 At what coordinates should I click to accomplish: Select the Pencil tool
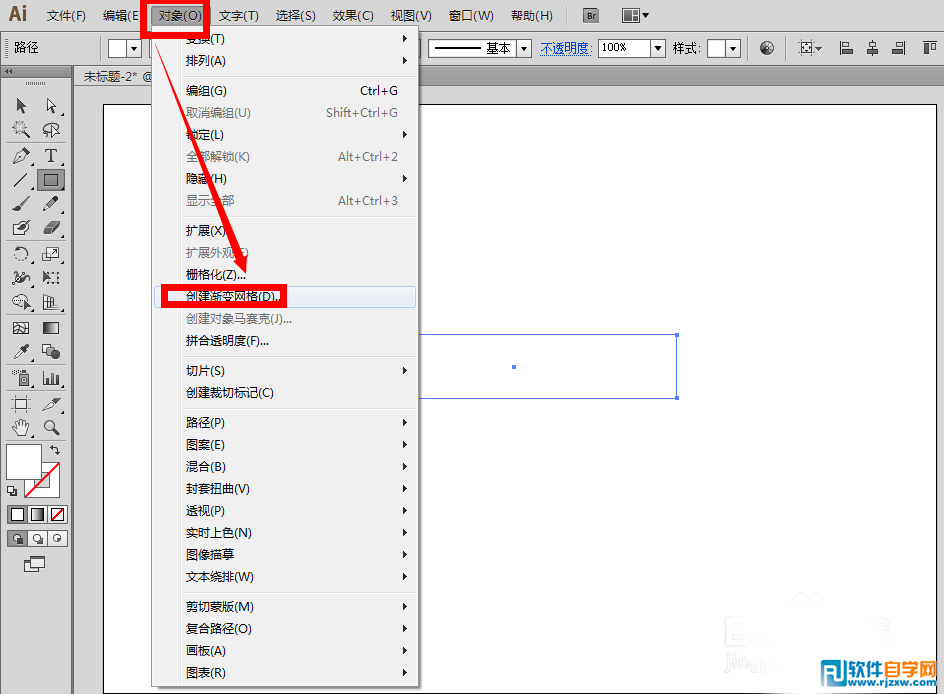51,204
